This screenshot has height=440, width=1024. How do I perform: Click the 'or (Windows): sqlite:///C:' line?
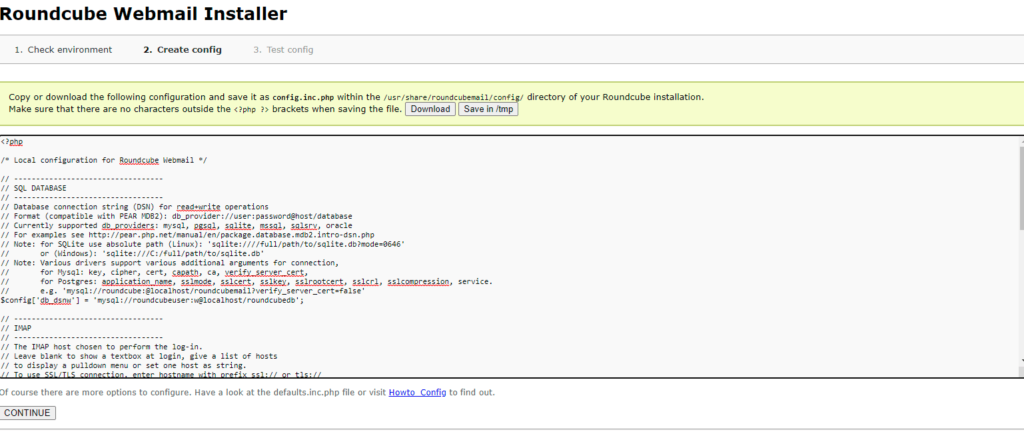click(132, 253)
